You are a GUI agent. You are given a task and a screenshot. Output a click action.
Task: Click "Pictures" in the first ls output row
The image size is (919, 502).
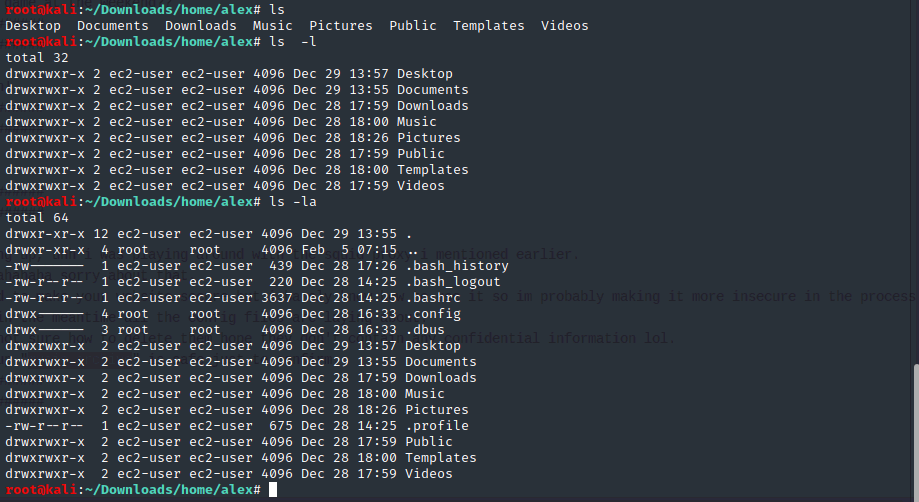click(x=340, y=26)
